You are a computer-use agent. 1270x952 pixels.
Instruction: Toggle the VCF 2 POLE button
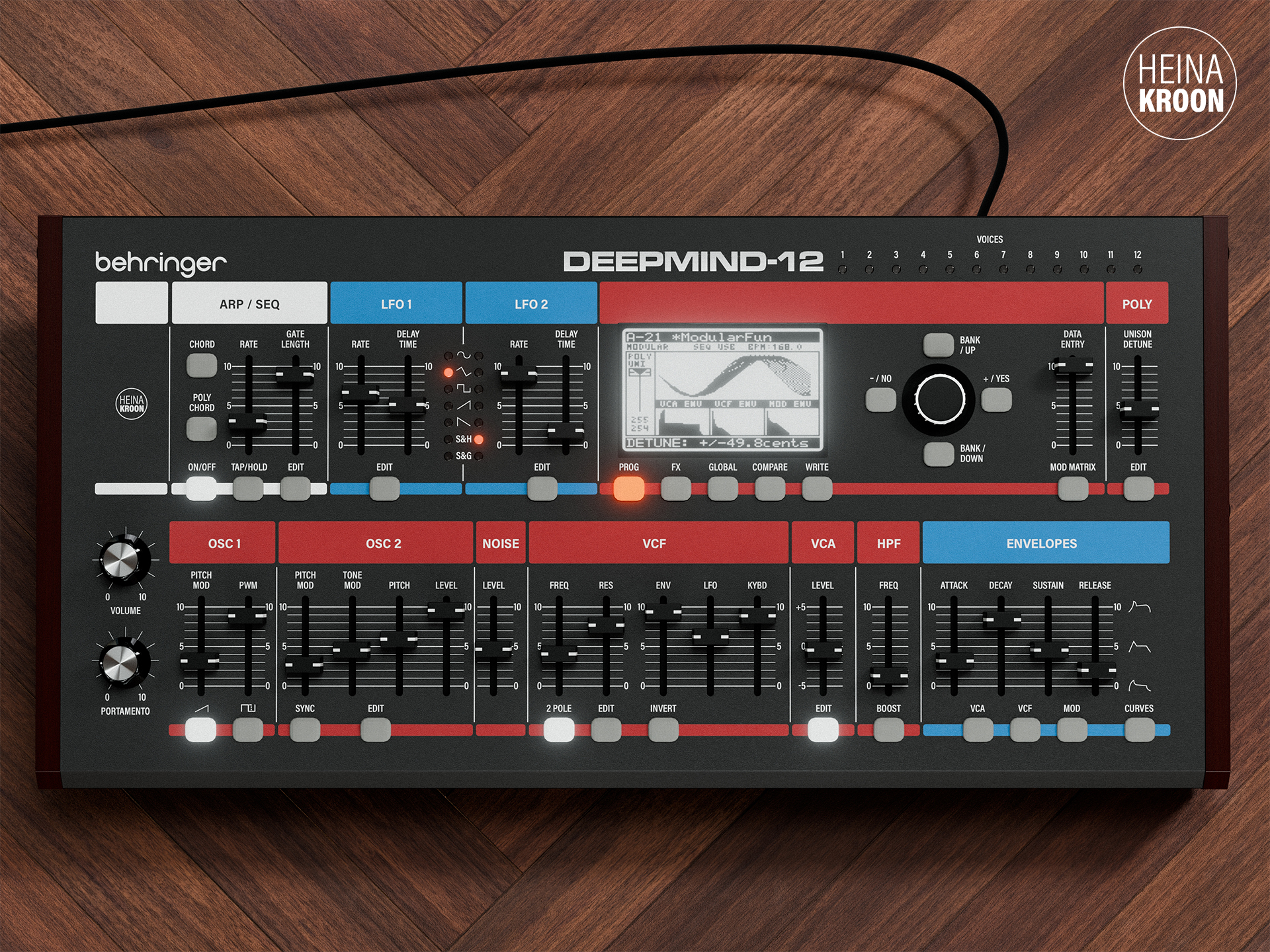(559, 730)
